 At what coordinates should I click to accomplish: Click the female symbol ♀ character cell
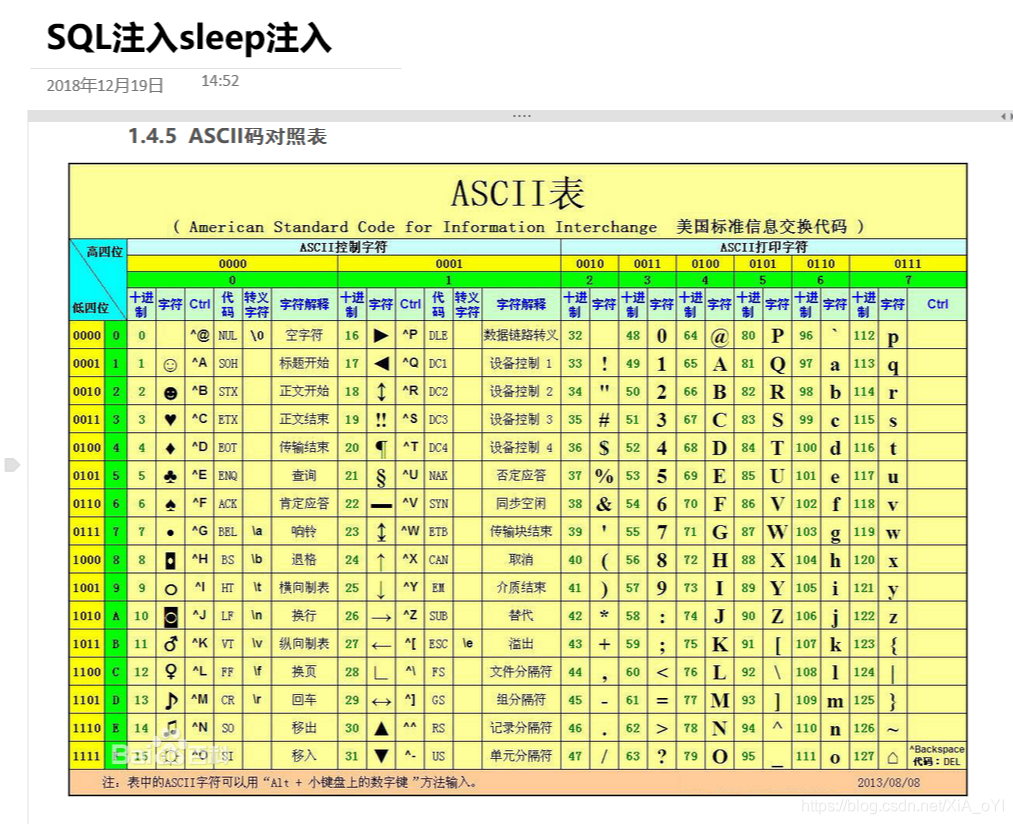(x=170, y=672)
